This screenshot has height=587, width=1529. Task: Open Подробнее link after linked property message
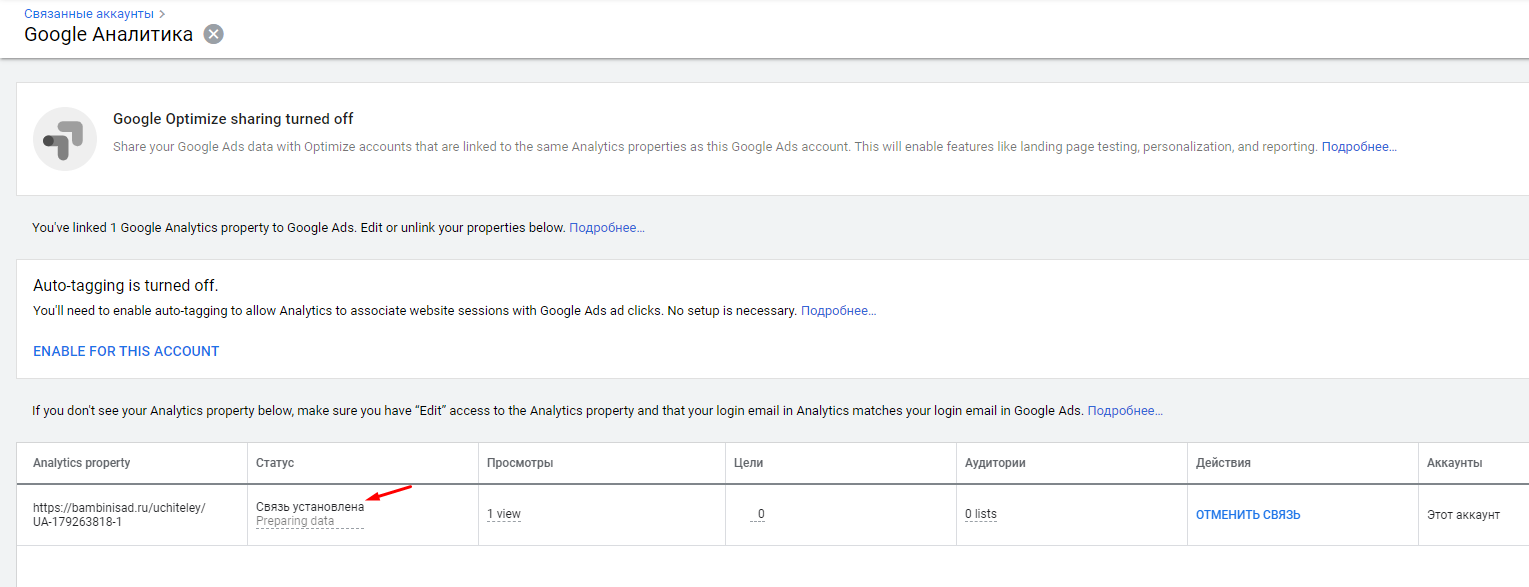tap(607, 228)
